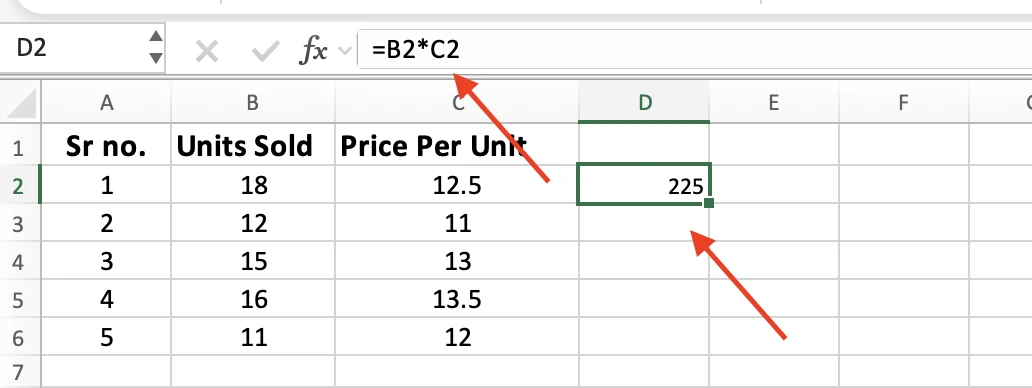Viewport: 1032px width, 388px height.
Task: Select row 6 header
Action: click(x=20, y=337)
